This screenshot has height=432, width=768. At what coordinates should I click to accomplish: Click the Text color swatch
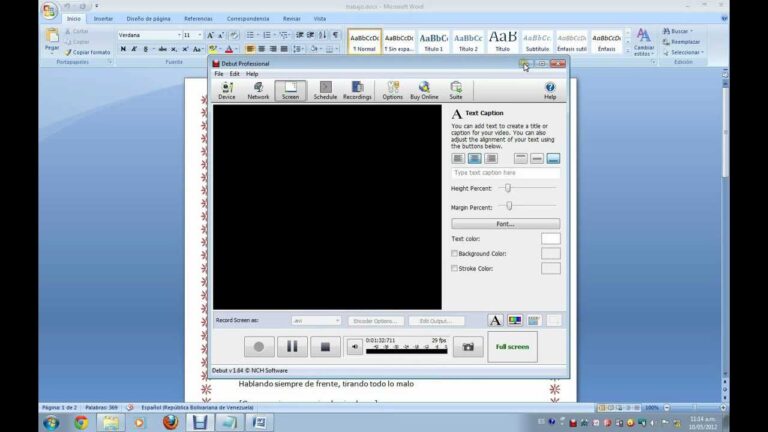550,239
